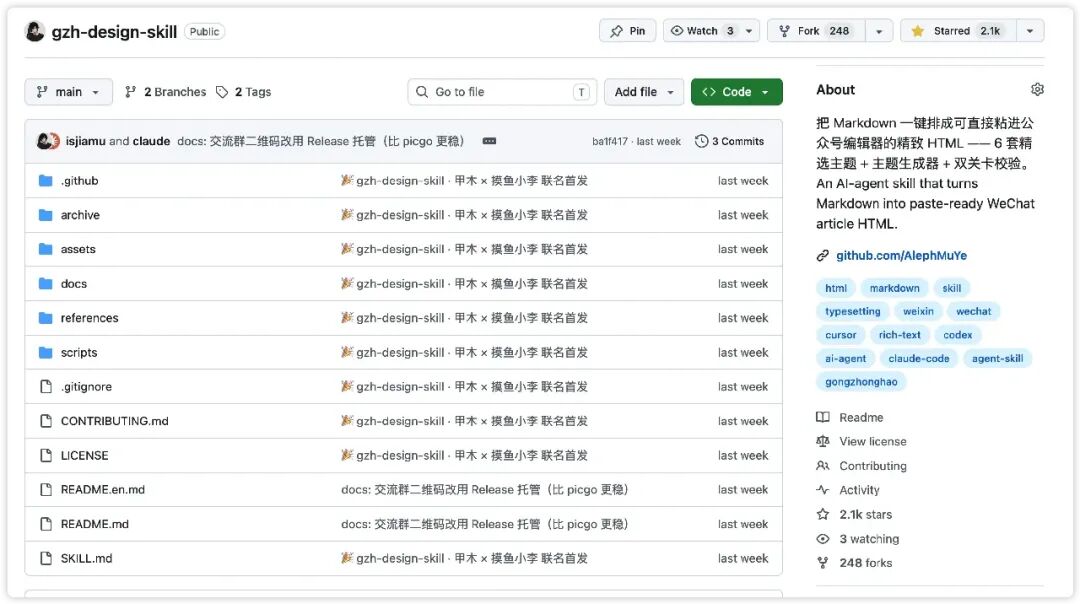Open the Activity link
The height and width of the screenshot is (604, 1080).
point(848,490)
